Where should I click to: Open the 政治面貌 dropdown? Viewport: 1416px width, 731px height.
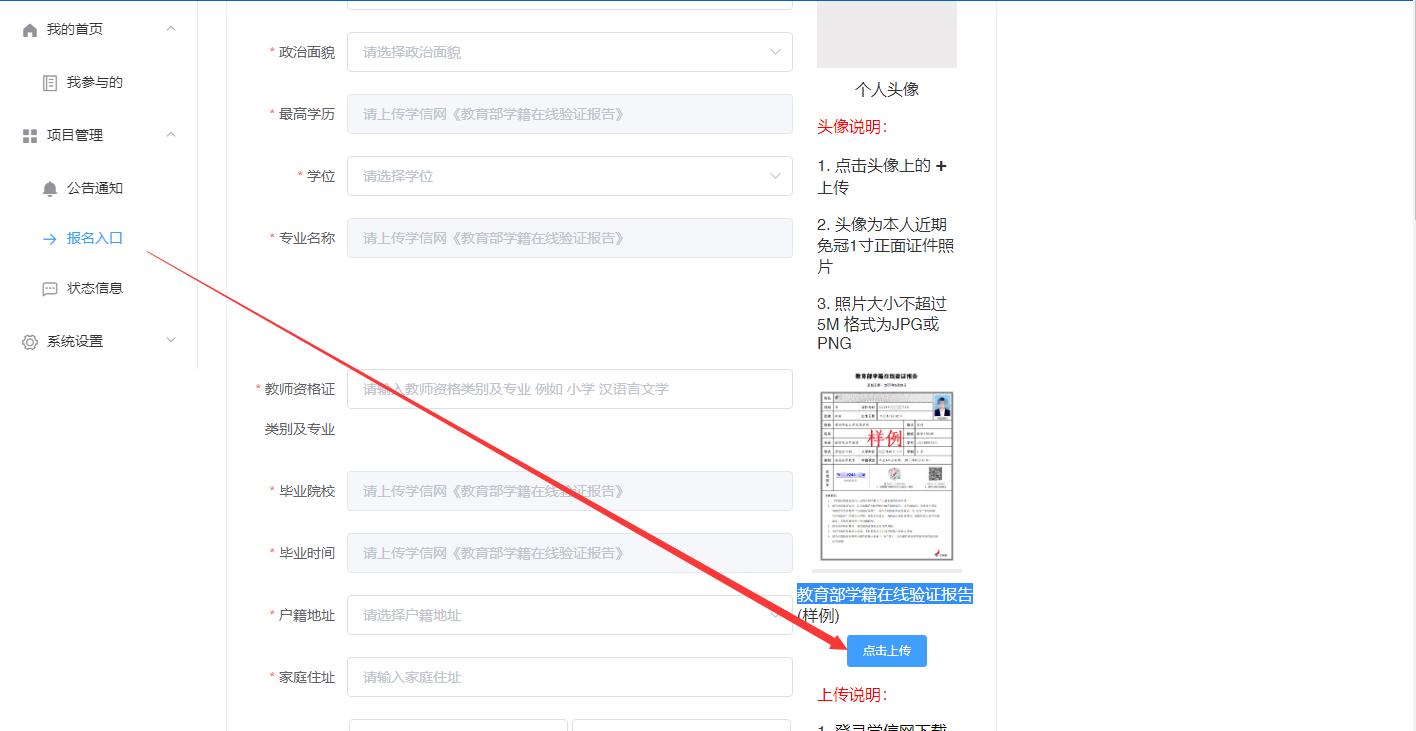click(569, 52)
